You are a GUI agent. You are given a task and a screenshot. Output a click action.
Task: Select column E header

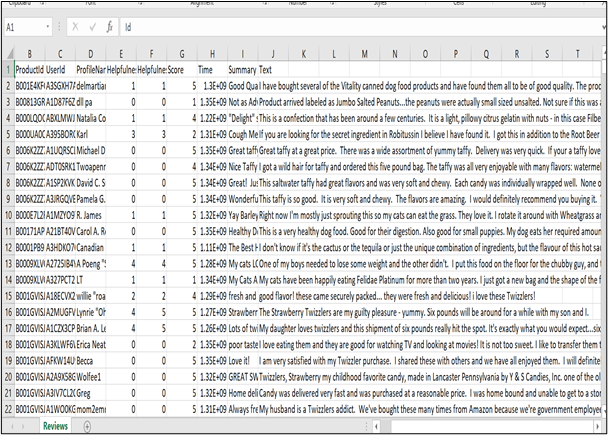pos(121,54)
